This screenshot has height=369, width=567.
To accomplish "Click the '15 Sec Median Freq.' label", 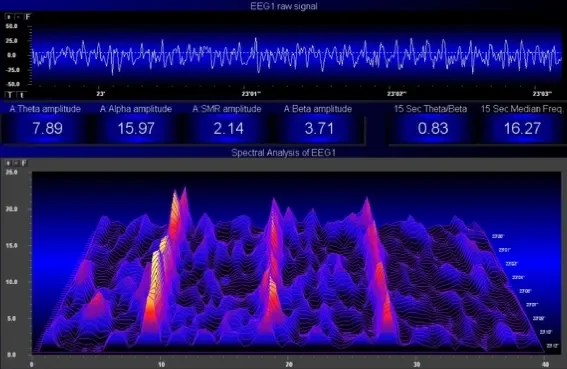I will pos(522,109).
